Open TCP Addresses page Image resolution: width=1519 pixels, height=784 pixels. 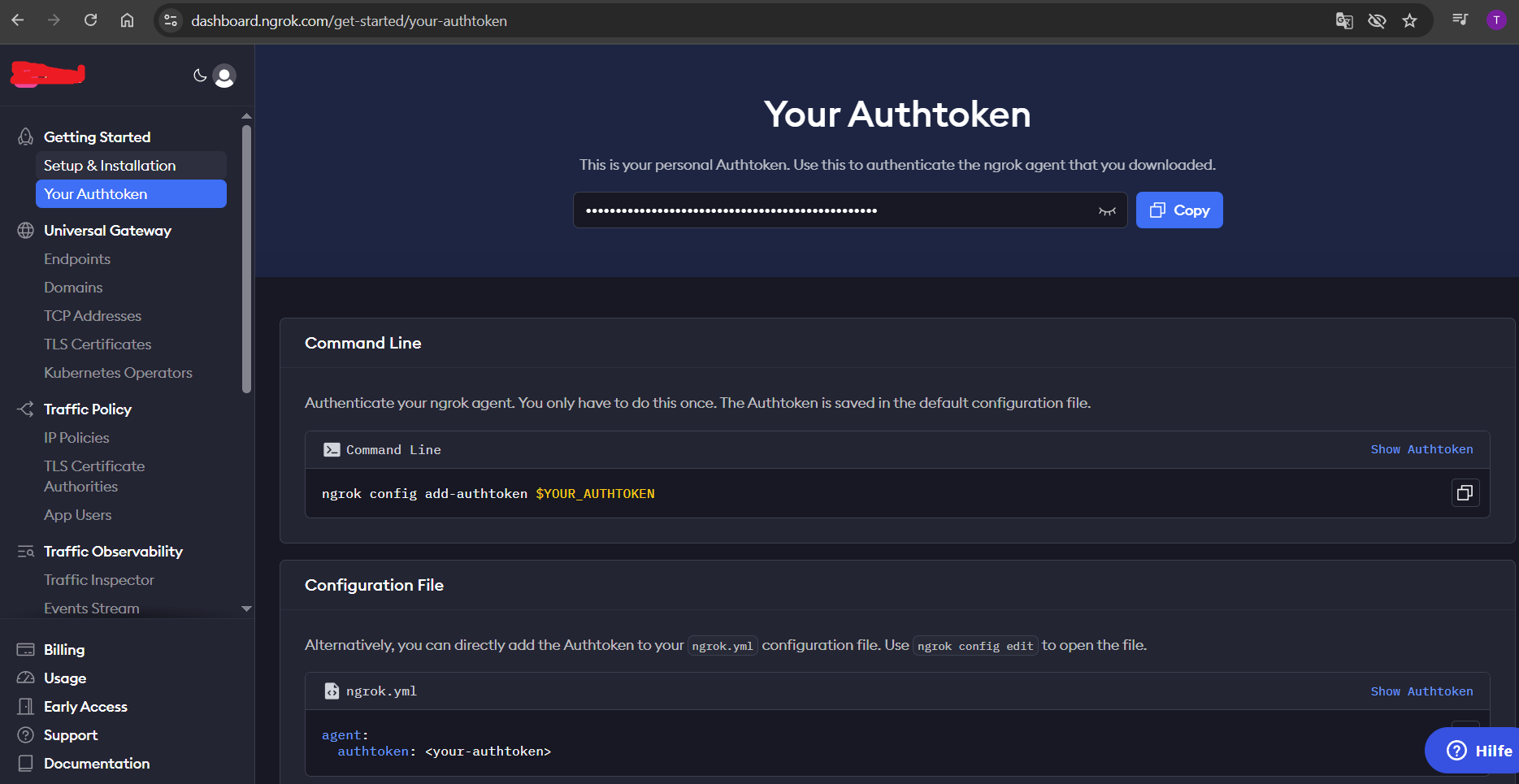click(x=93, y=315)
